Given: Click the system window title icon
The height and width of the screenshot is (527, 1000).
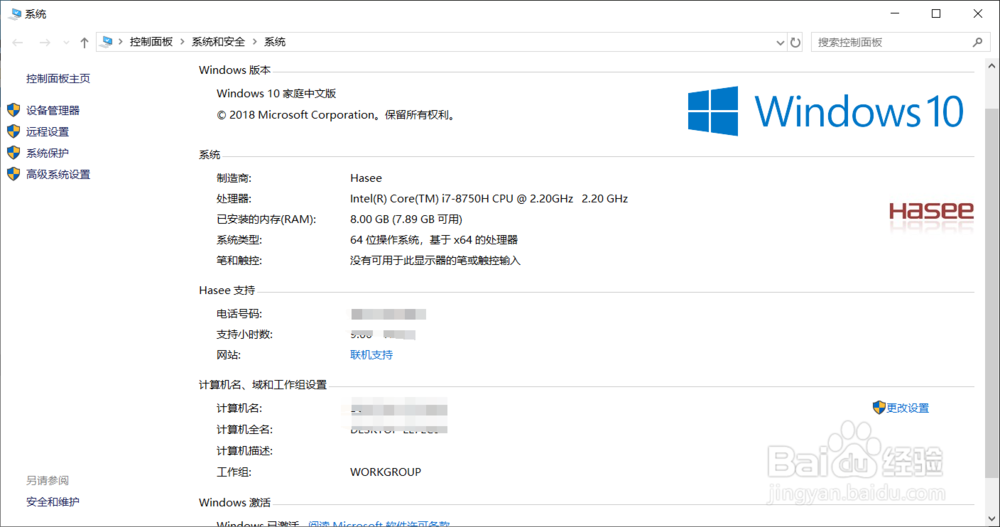Looking at the screenshot, I should 15,13.
